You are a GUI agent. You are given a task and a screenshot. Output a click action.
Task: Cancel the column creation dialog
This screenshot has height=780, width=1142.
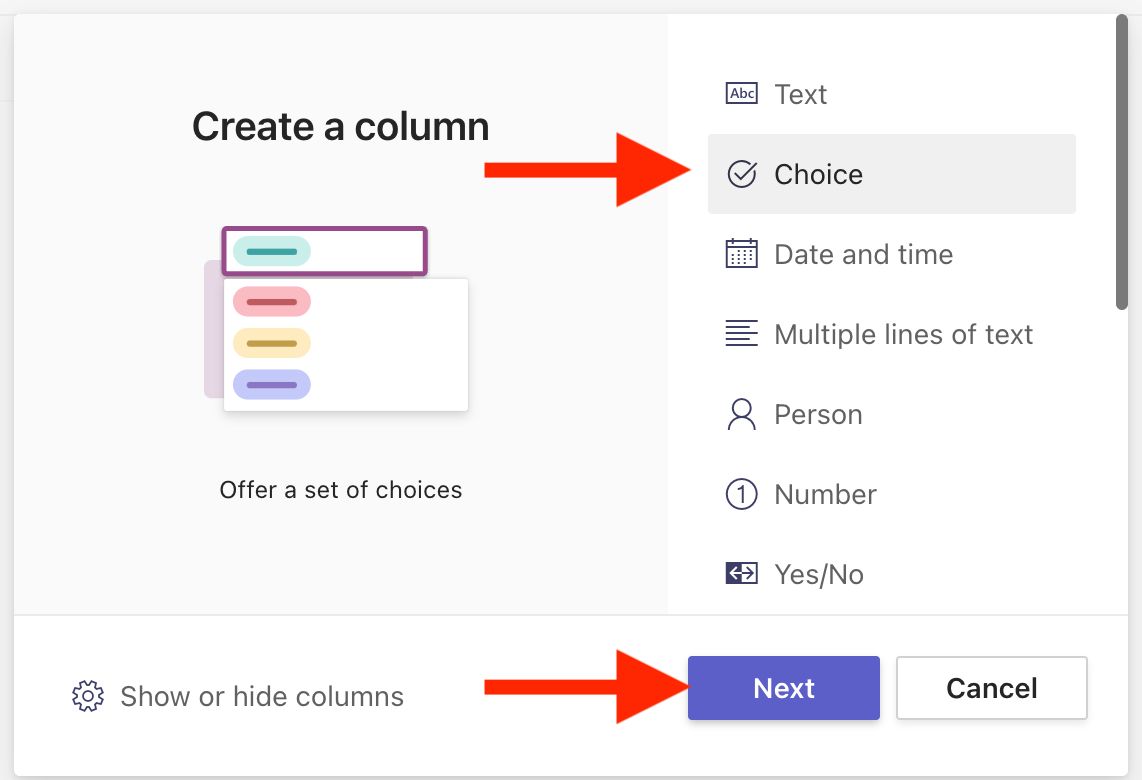(x=991, y=688)
